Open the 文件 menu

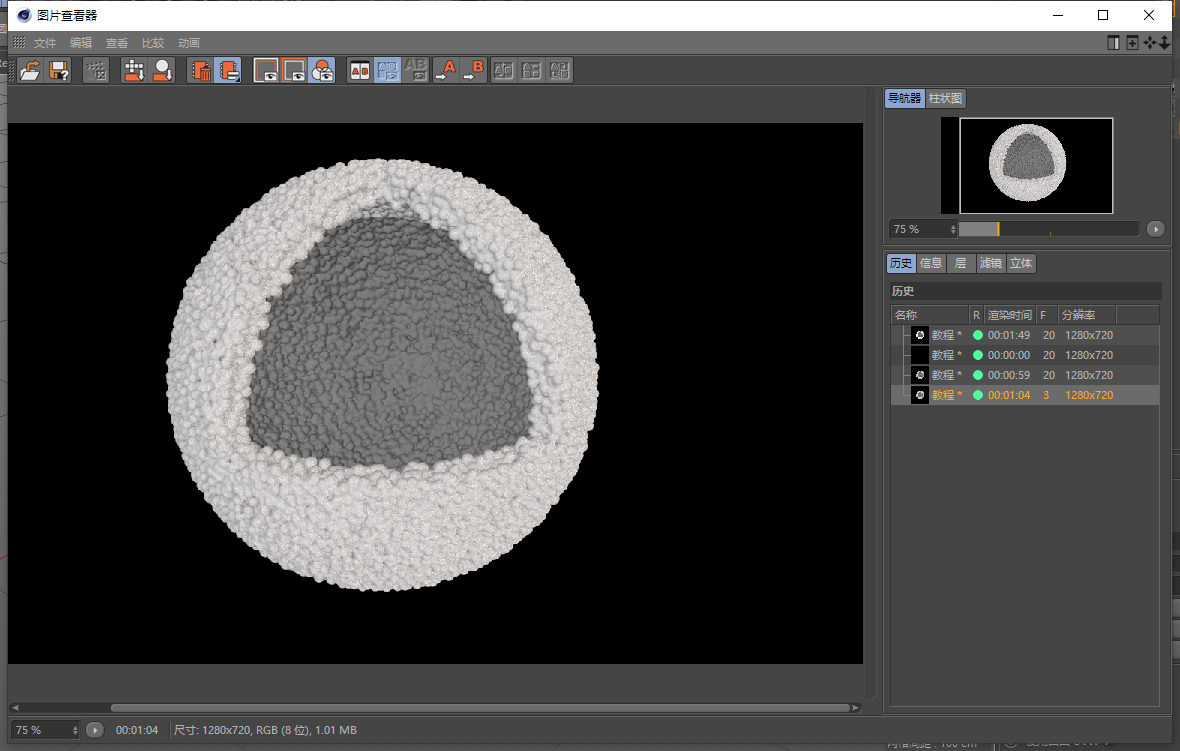coord(45,43)
